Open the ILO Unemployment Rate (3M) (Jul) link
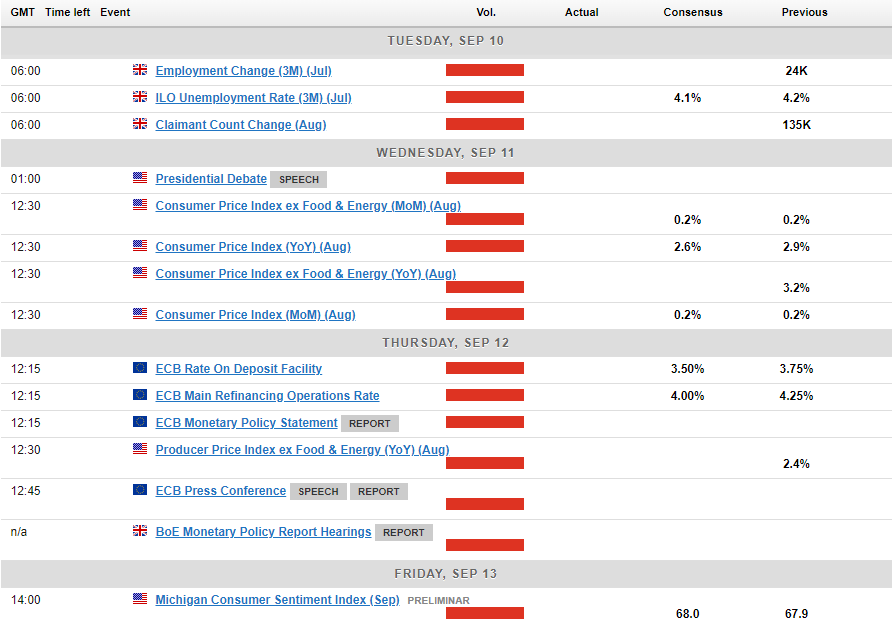 coord(253,98)
